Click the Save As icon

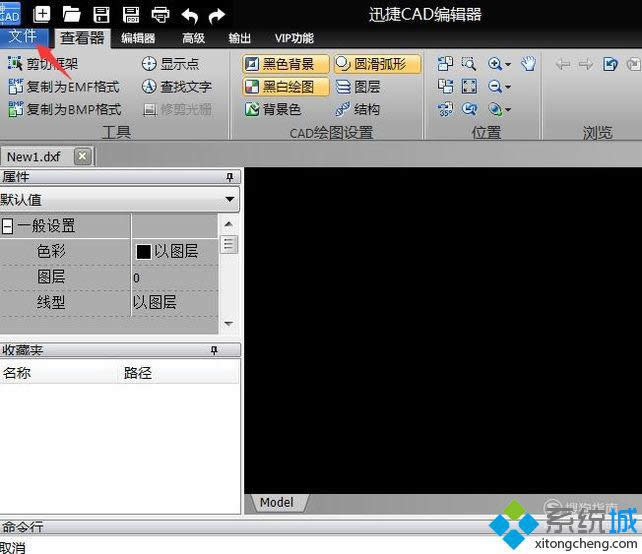pos(131,15)
